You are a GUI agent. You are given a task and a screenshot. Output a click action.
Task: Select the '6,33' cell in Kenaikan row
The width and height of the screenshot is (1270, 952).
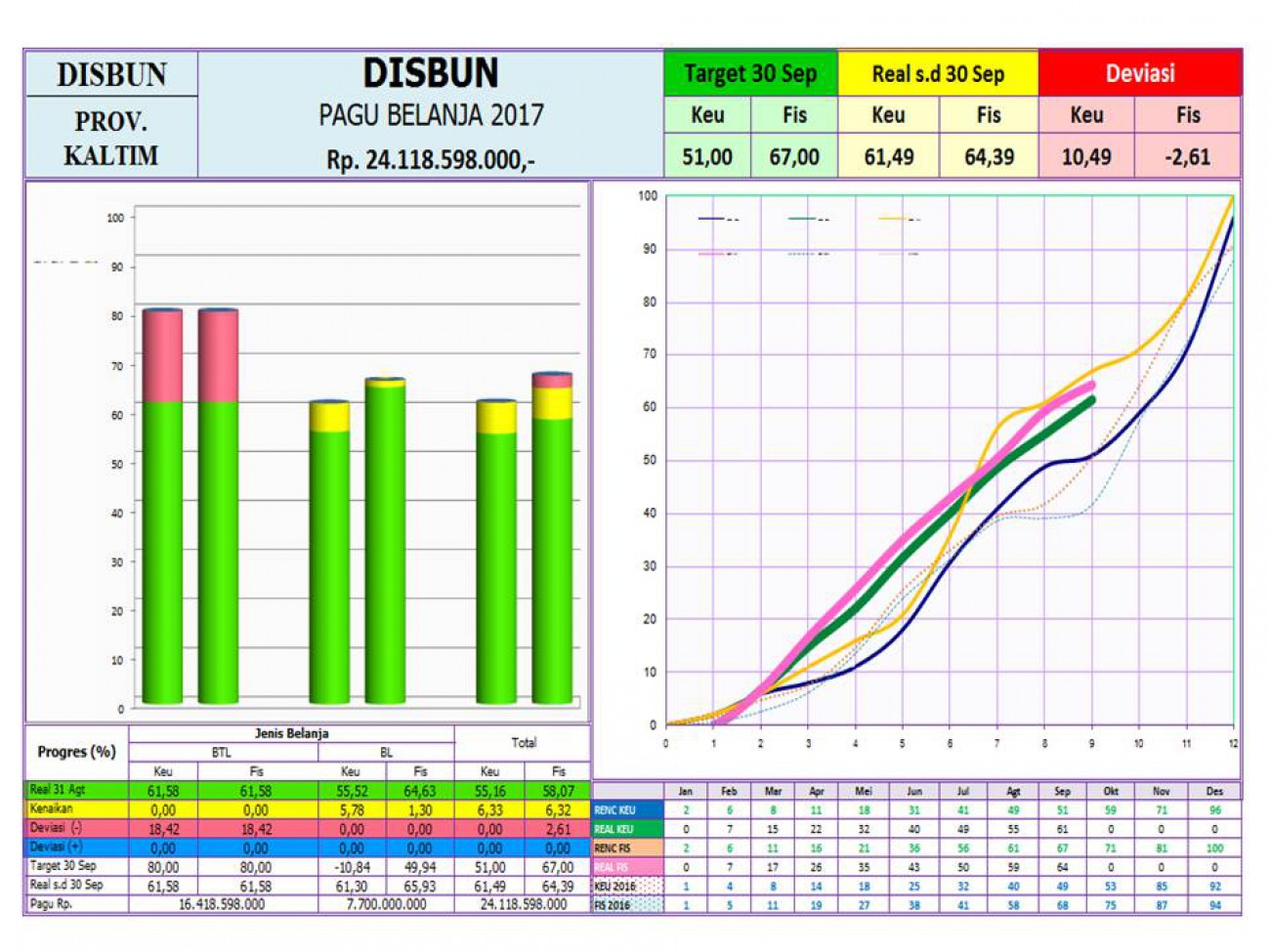click(x=489, y=810)
